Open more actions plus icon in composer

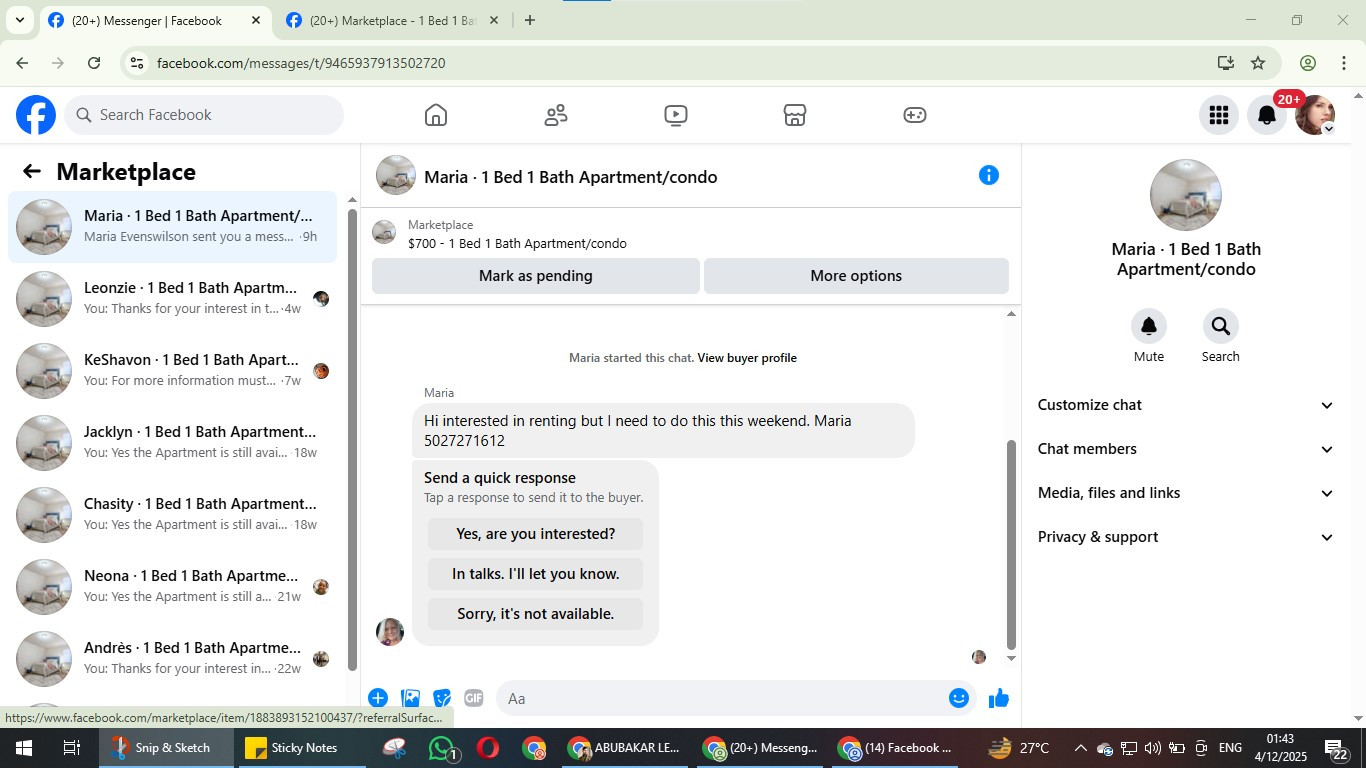click(378, 698)
